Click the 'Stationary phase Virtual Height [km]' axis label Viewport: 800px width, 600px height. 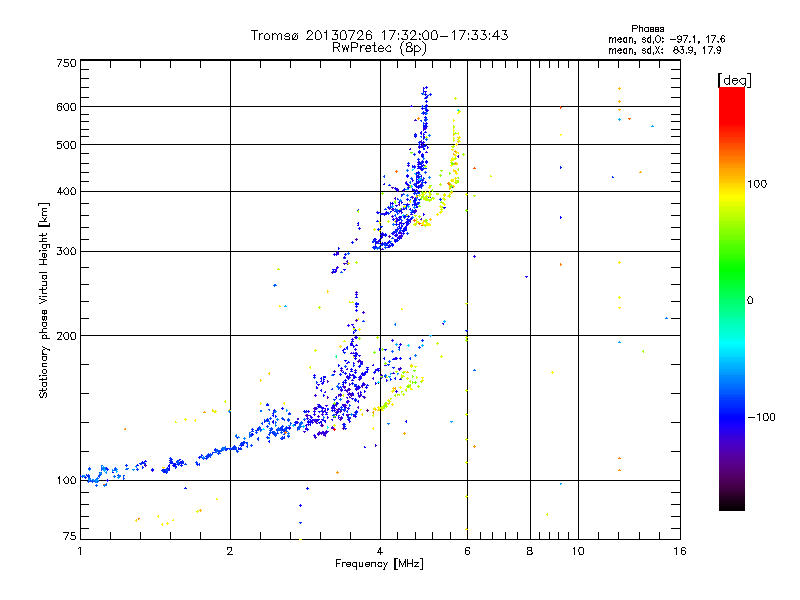tap(44, 301)
